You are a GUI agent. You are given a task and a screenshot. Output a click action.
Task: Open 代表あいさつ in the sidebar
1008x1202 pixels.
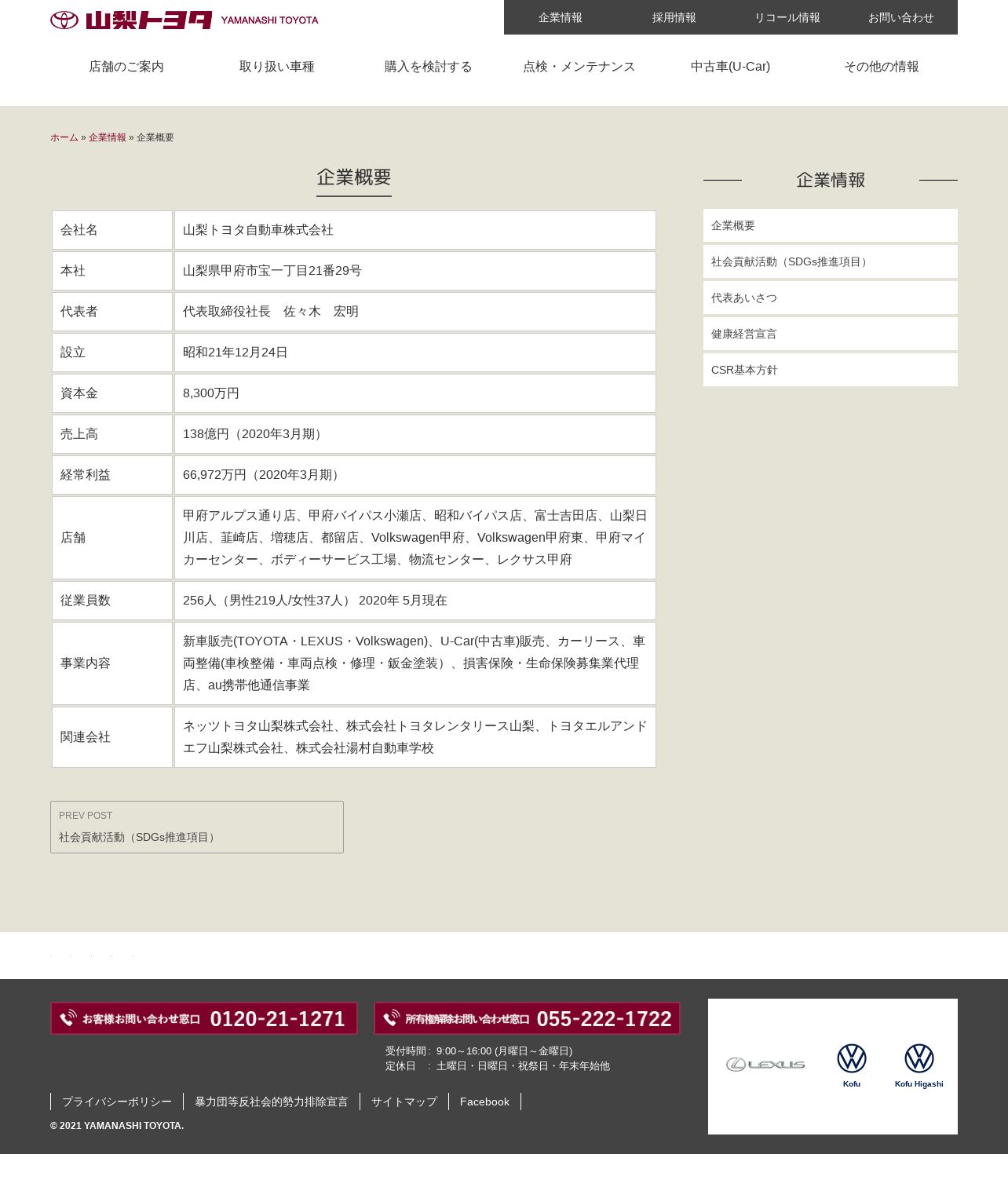click(831, 298)
